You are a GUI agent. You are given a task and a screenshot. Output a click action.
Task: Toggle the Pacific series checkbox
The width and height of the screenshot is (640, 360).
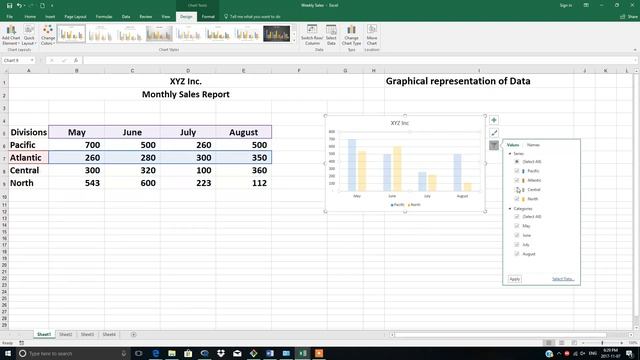[x=517, y=171]
